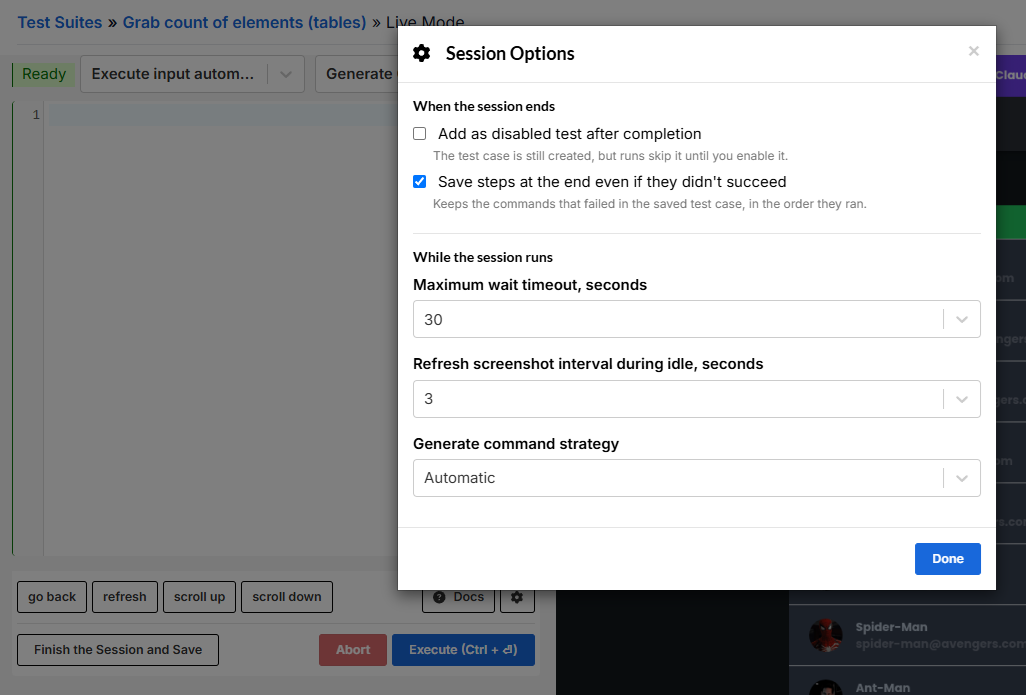Click the Ready status label
Image resolution: width=1026 pixels, height=695 pixels.
point(44,74)
